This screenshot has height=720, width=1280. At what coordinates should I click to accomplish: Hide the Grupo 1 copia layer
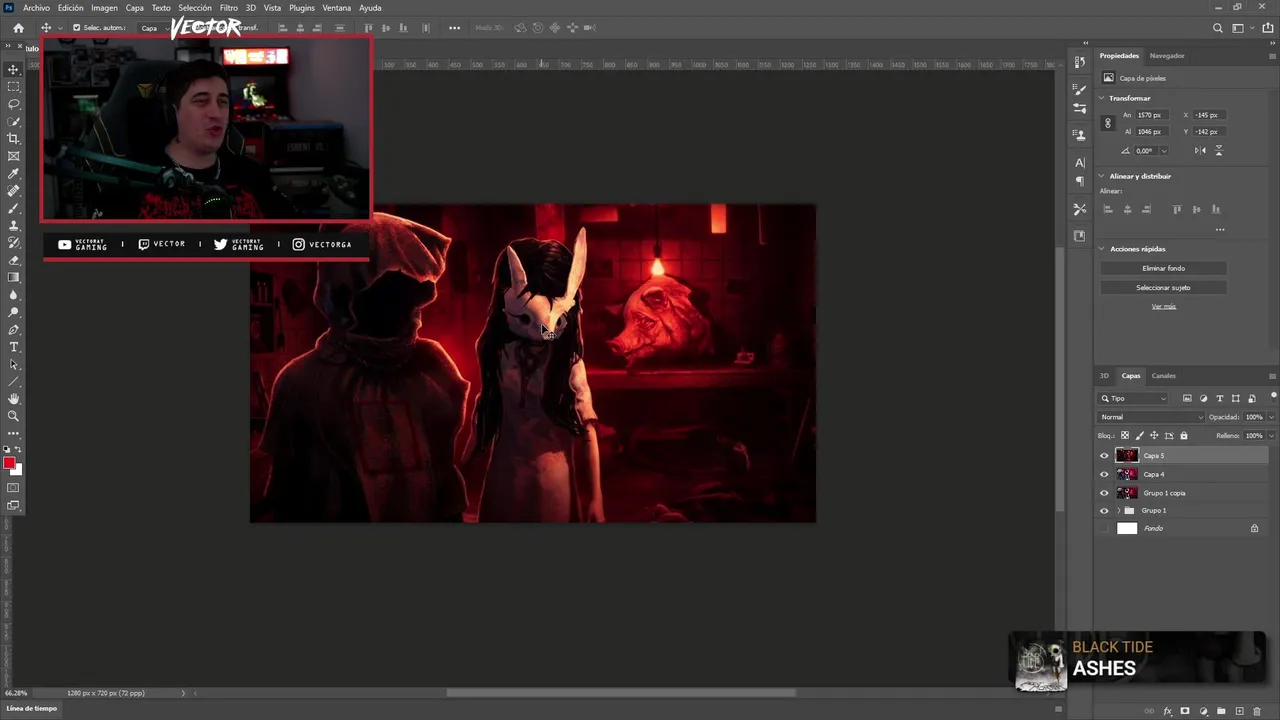tap(1104, 492)
